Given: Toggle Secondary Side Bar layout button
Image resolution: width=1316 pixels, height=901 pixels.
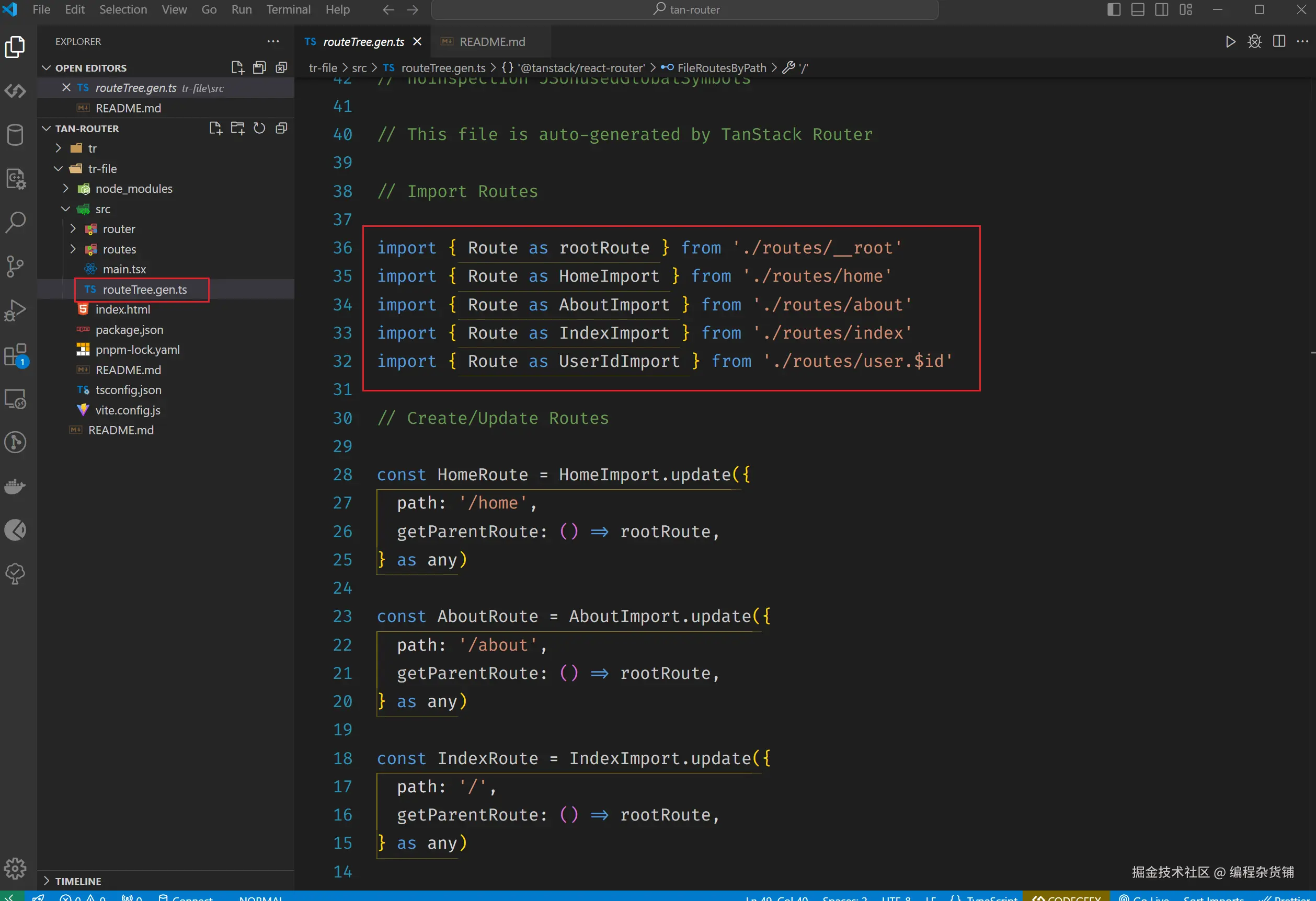Looking at the screenshot, I should pos(1161,9).
